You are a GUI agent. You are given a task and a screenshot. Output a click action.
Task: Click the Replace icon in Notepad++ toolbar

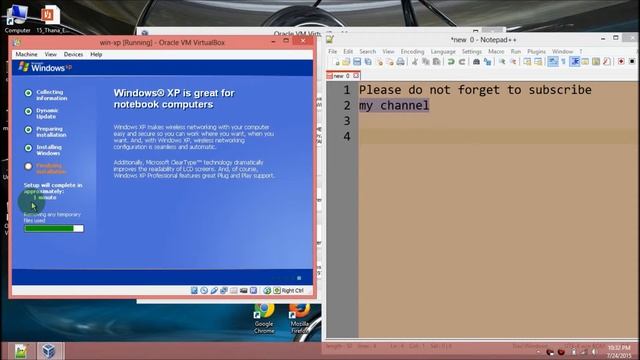click(x=487, y=62)
